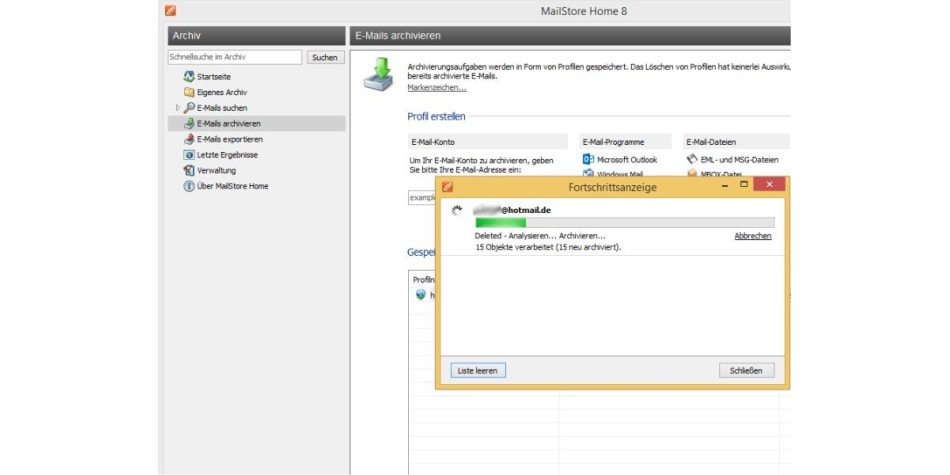The height and width of the screenshot is (475, 950).
Task: Minimize the Fortschrittsanzeige dialog
Action: pos(716,185)
